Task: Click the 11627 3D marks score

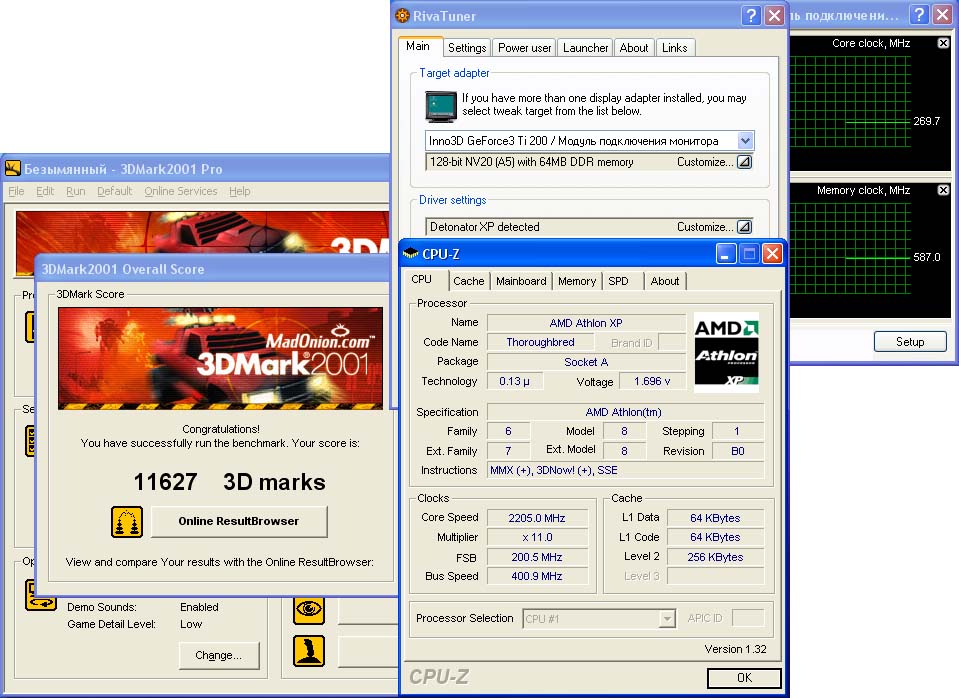Action: click(229, 482)
